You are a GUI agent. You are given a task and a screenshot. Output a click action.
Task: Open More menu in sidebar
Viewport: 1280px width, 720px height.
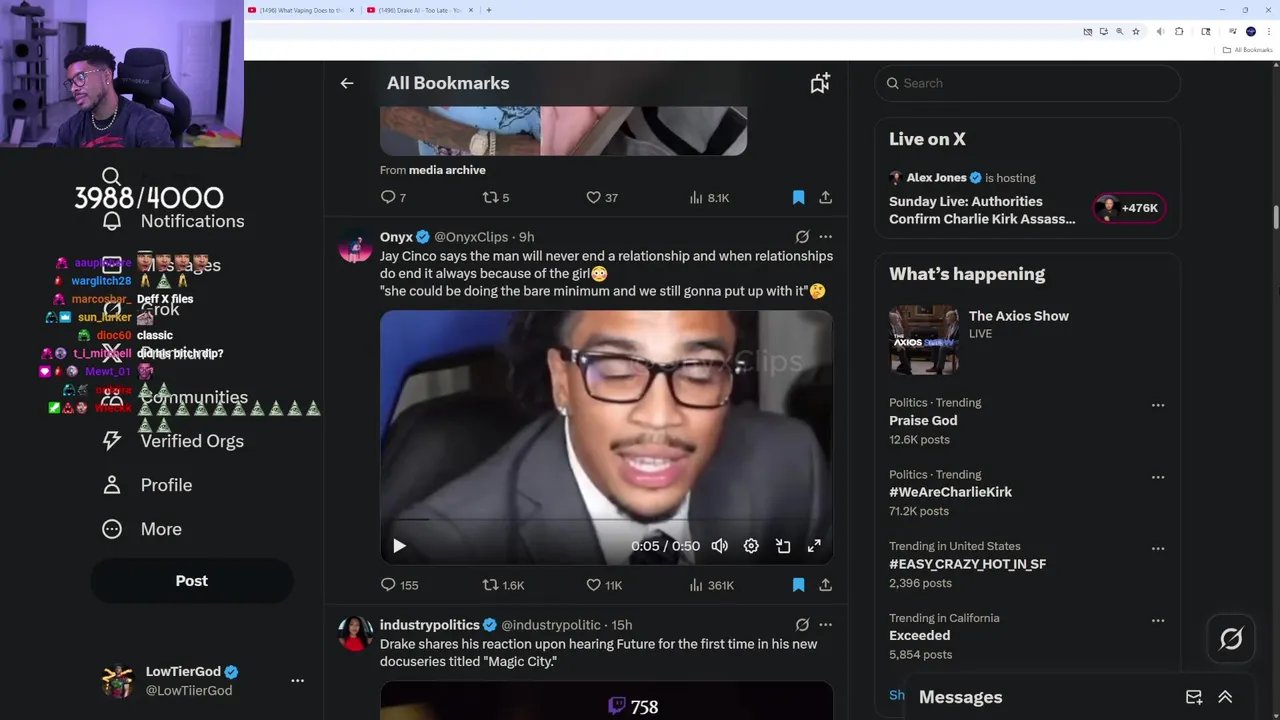coord(143,529)
